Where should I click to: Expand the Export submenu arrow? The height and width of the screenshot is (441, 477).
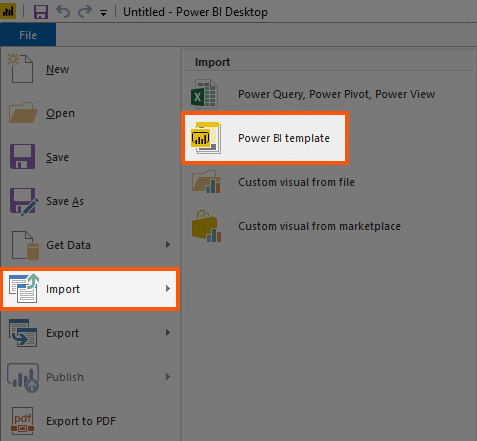click(168, 333)
